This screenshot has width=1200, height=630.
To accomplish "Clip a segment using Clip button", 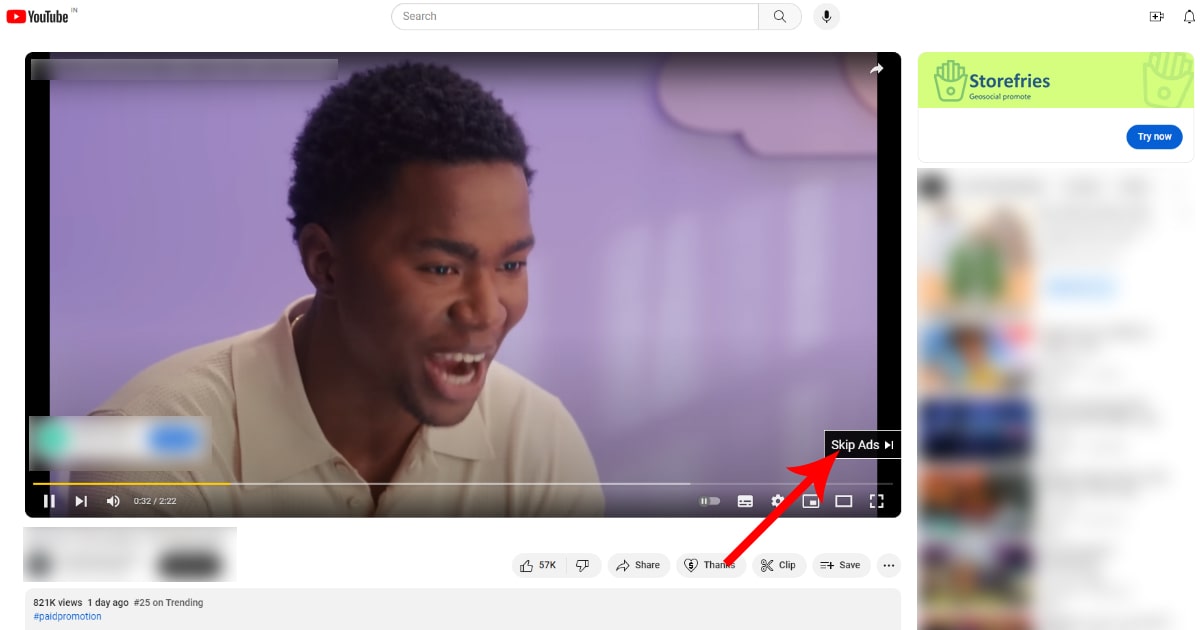I will [778, 565].
